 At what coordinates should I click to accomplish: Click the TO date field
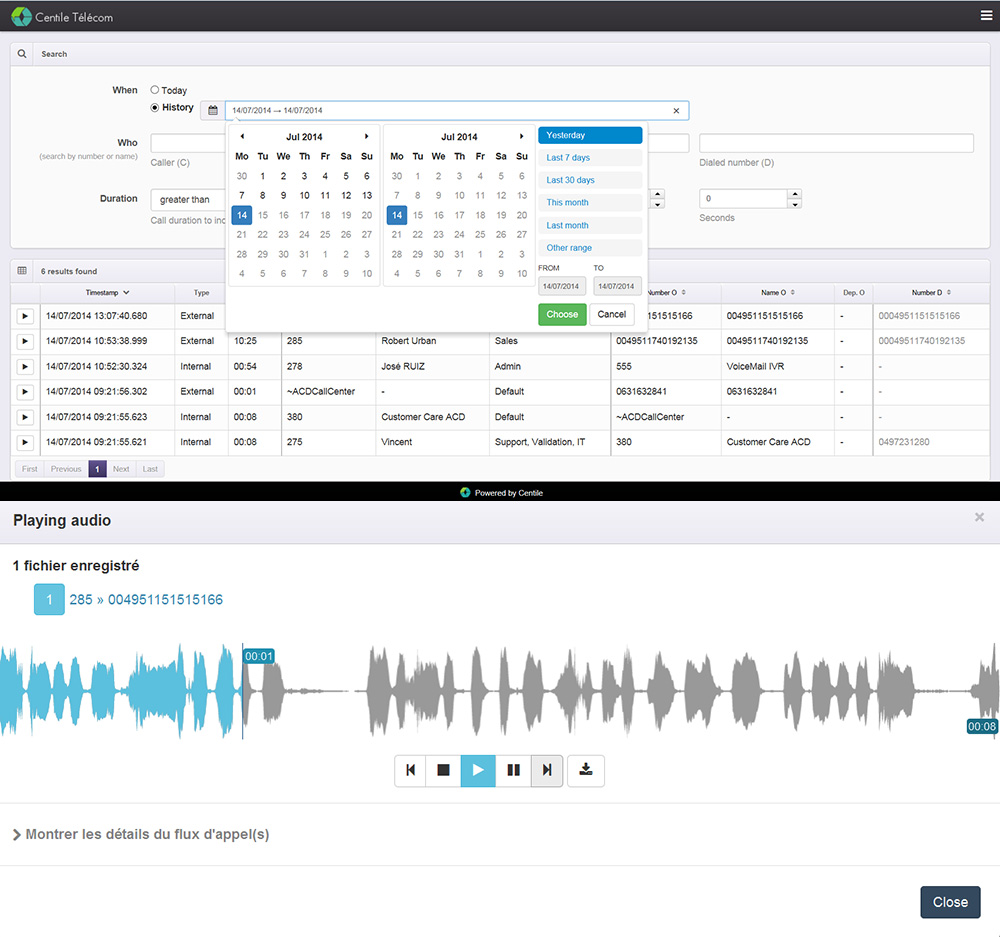[x=617, y=286]
